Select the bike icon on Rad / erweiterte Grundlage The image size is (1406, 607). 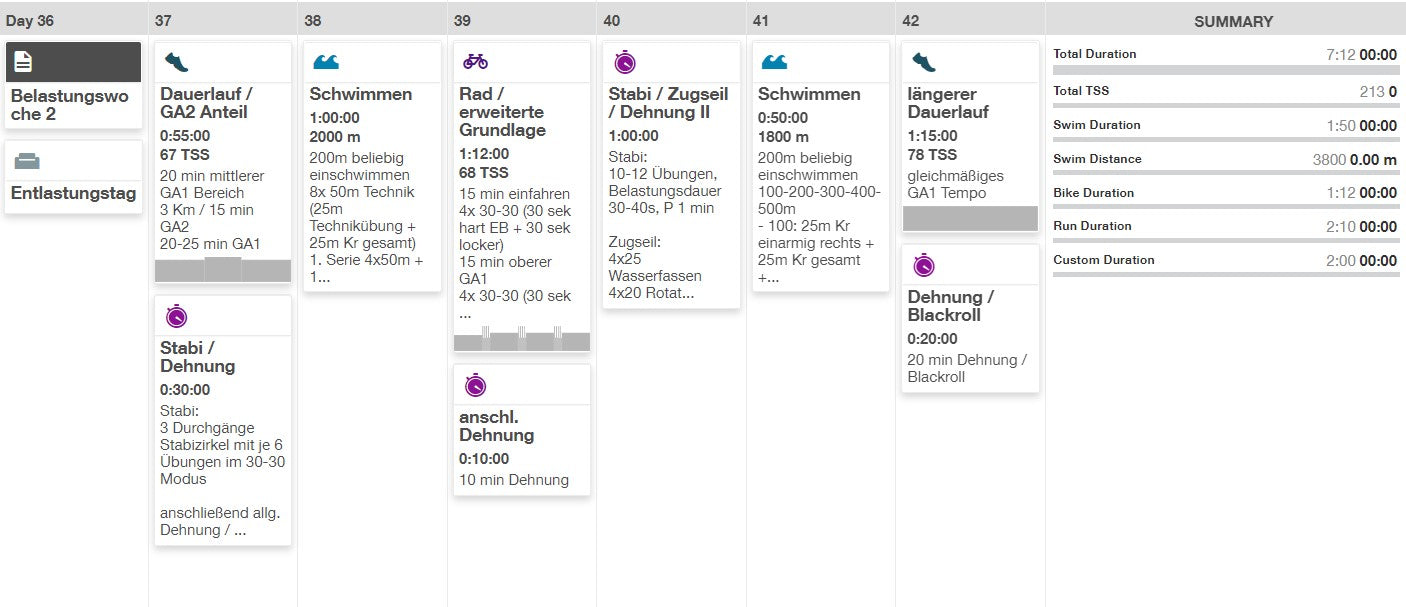point(474,61)
